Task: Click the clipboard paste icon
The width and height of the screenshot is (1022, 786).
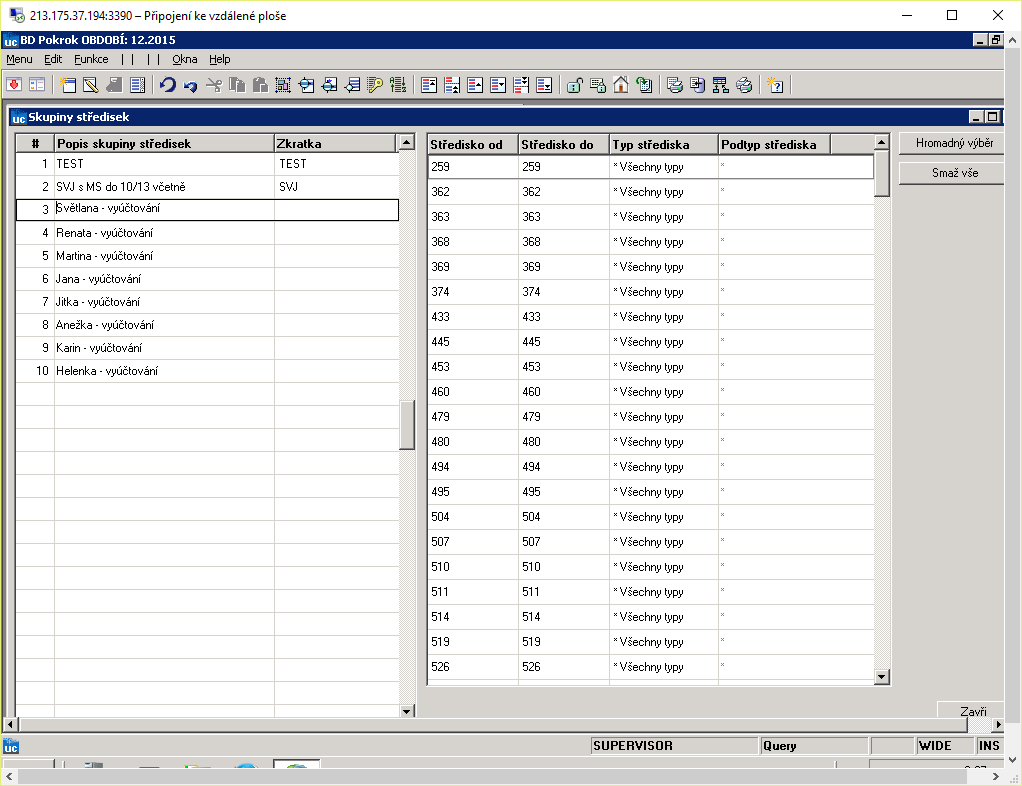Action: pos(260,85)
